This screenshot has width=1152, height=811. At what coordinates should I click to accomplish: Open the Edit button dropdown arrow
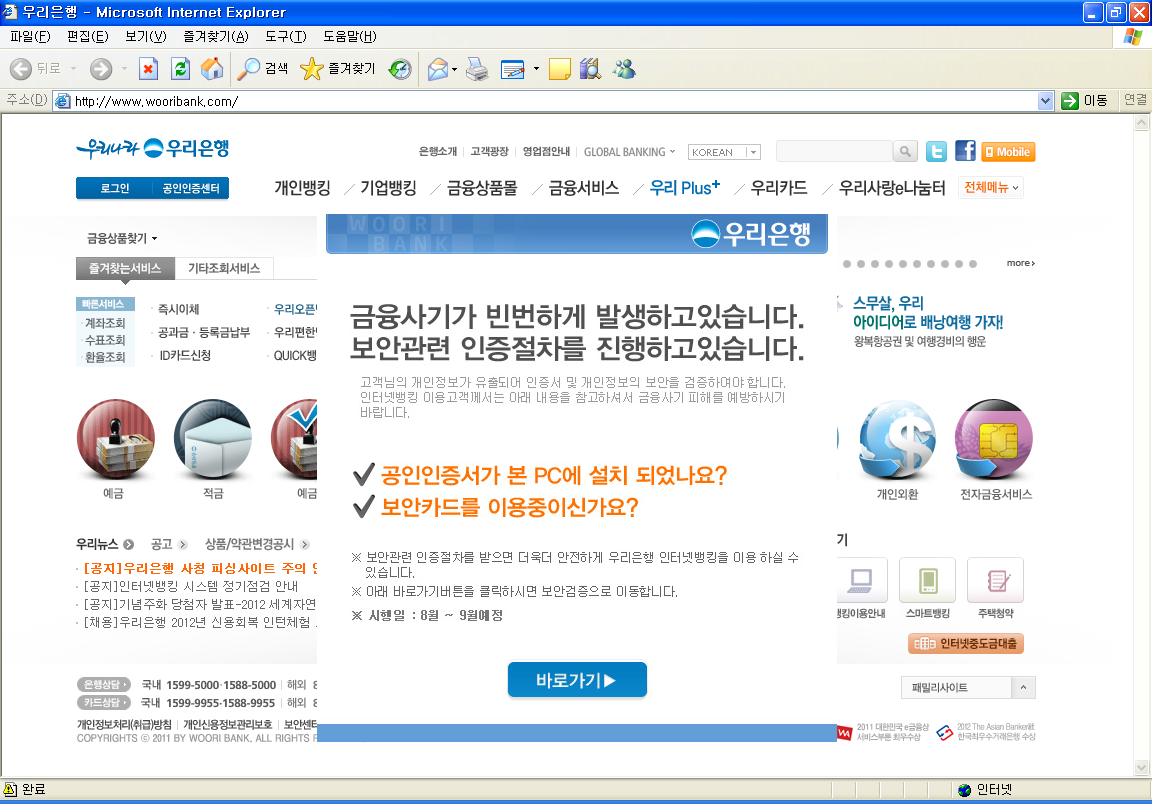point(536,69)
